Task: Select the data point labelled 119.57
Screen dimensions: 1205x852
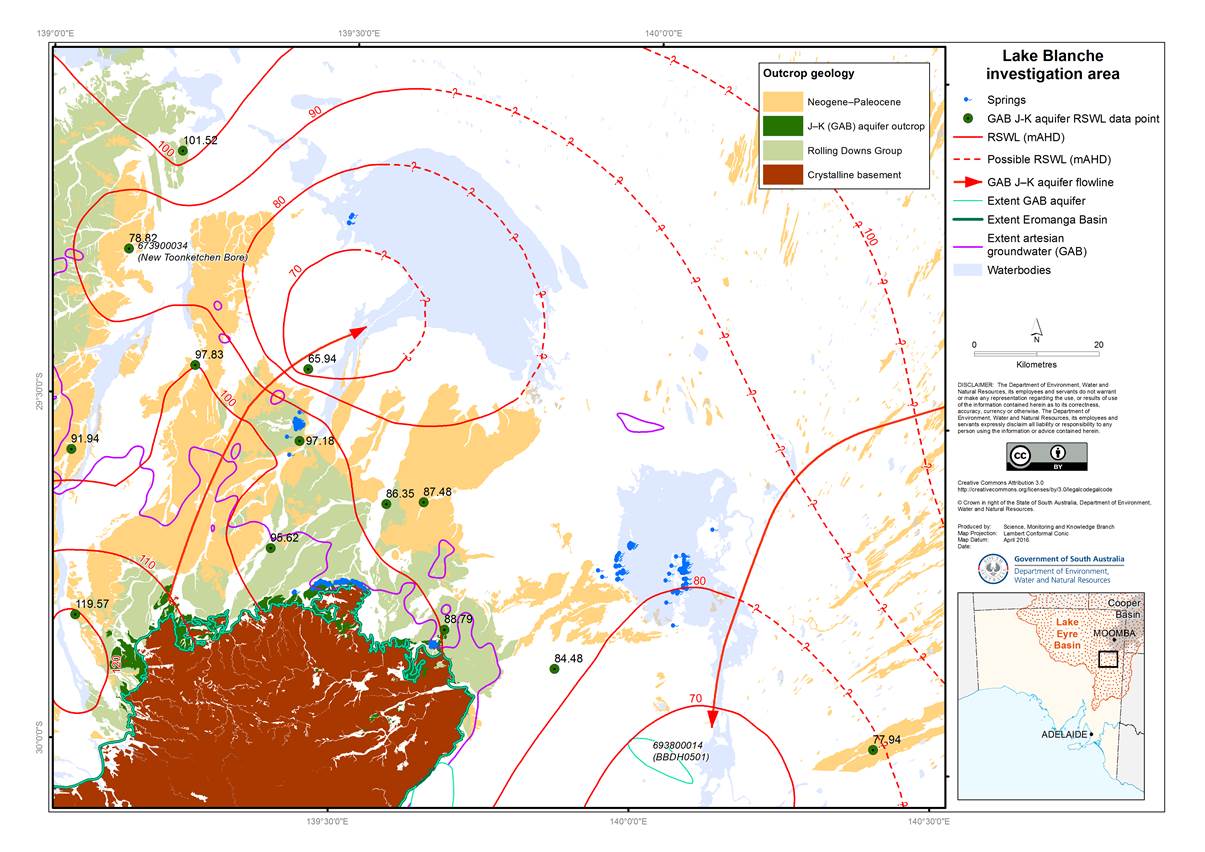Action: [75, 614]
